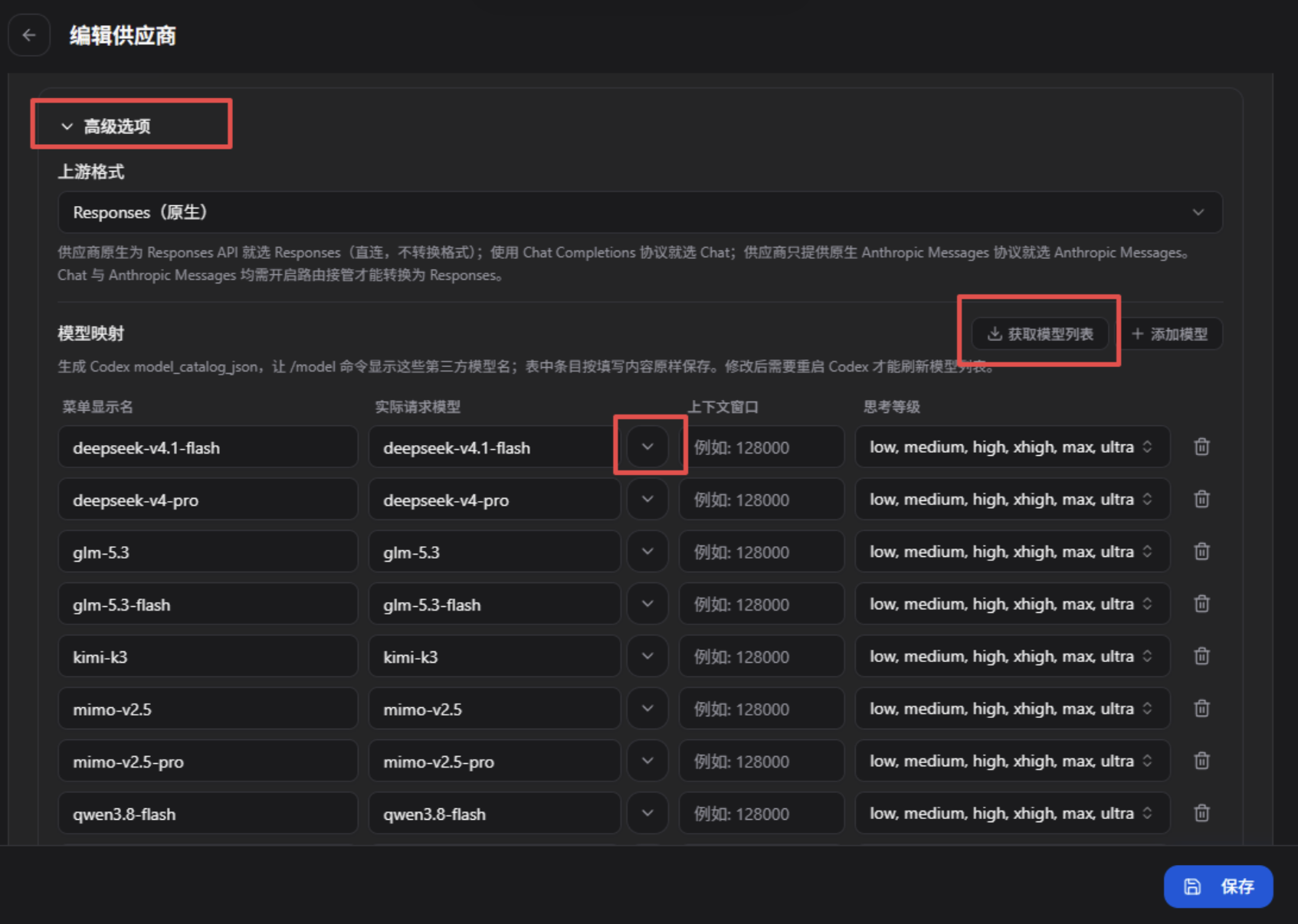Screen dimensions: 1298x924
Task: Go back using the arrow button
Action: coord(29,35)
